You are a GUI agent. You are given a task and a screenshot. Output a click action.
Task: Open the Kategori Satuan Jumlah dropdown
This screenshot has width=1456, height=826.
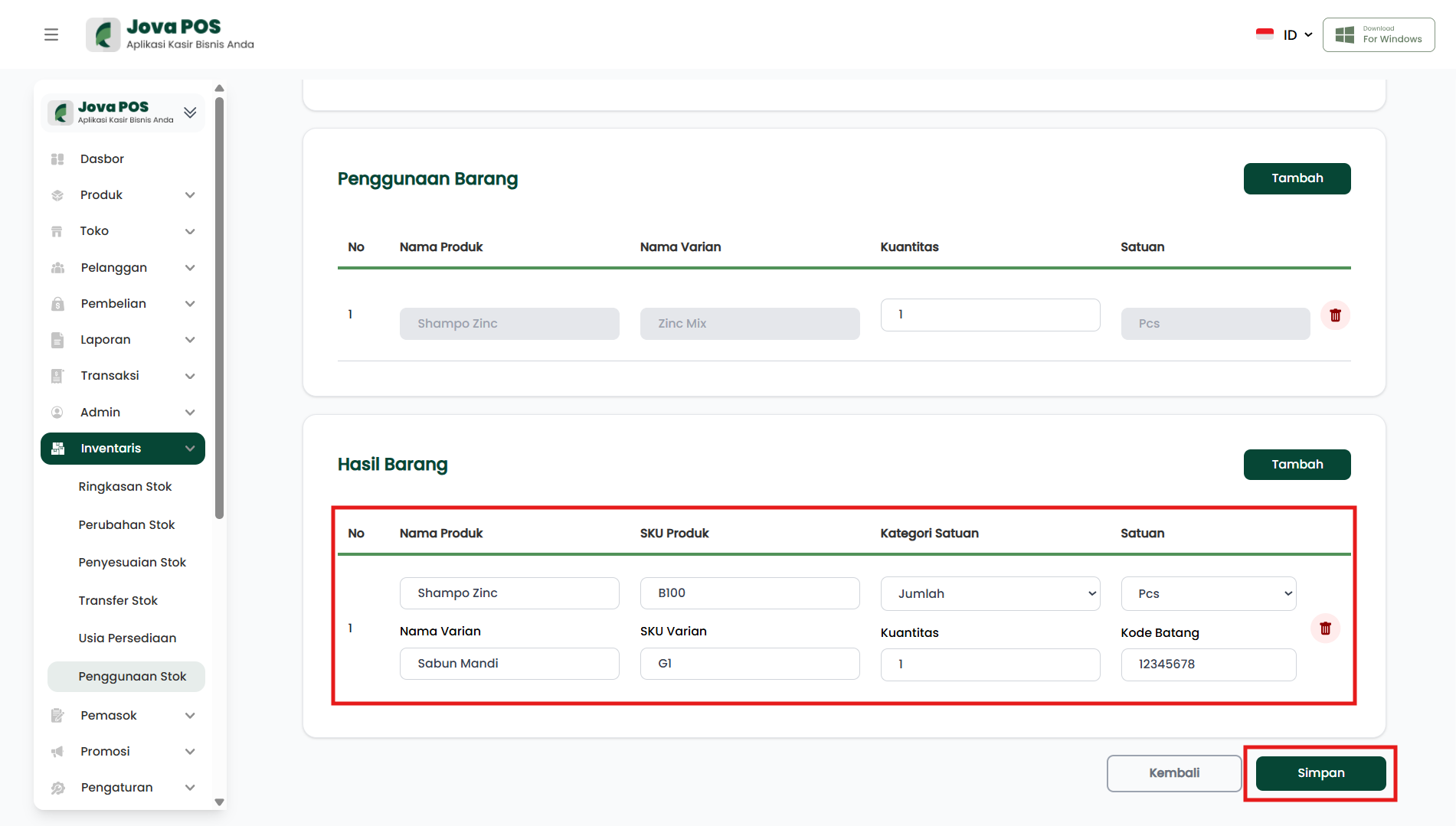[x=990, y=593]
